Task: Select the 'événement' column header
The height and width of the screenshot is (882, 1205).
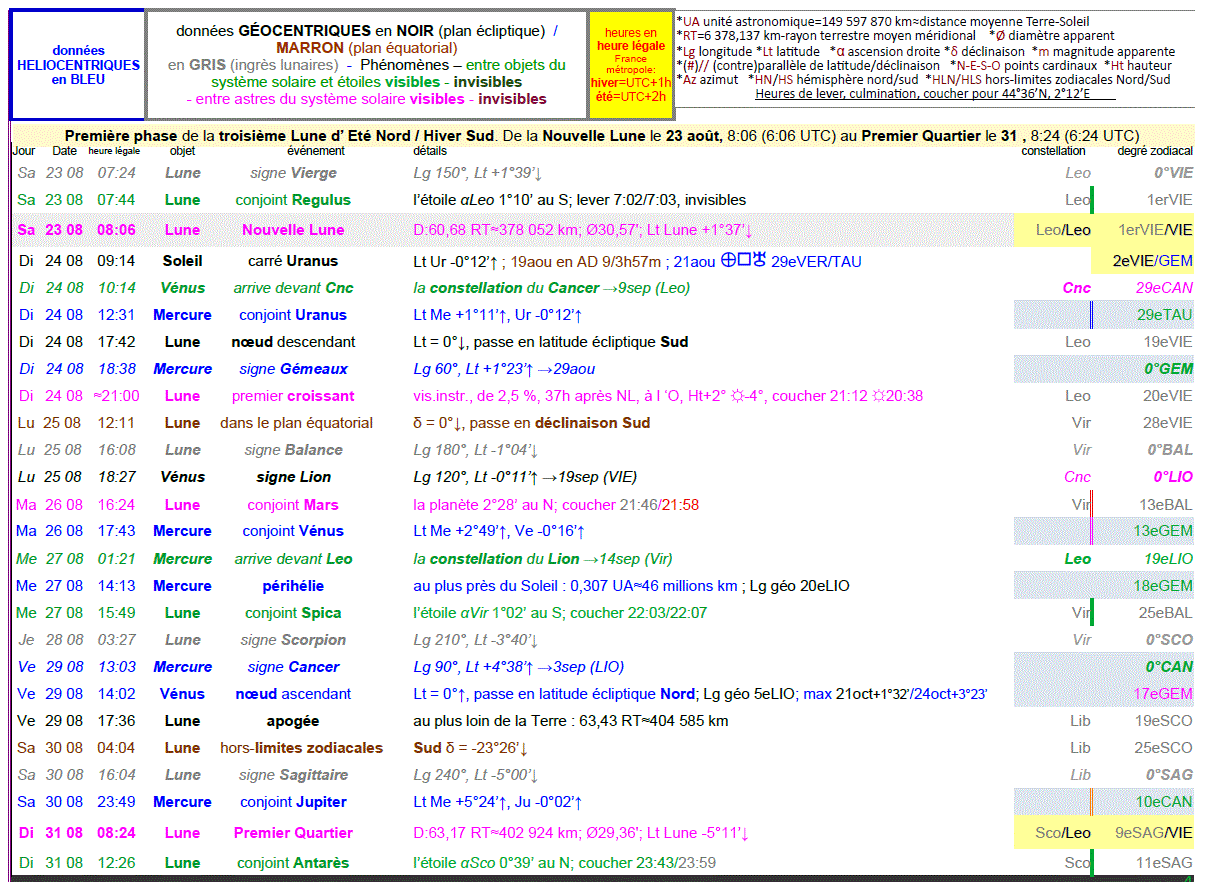Action: [x=315, y=151]
